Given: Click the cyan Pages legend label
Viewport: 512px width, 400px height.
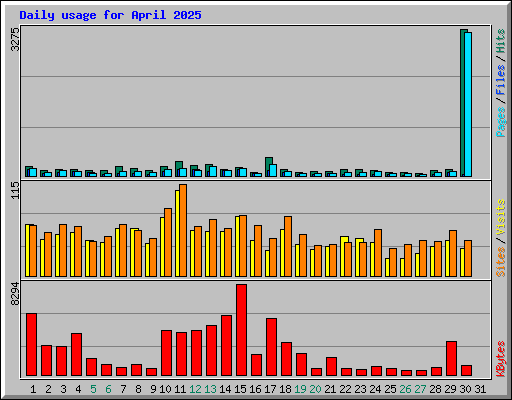Looking at the screenshot, I should click(x=500, y=122).
